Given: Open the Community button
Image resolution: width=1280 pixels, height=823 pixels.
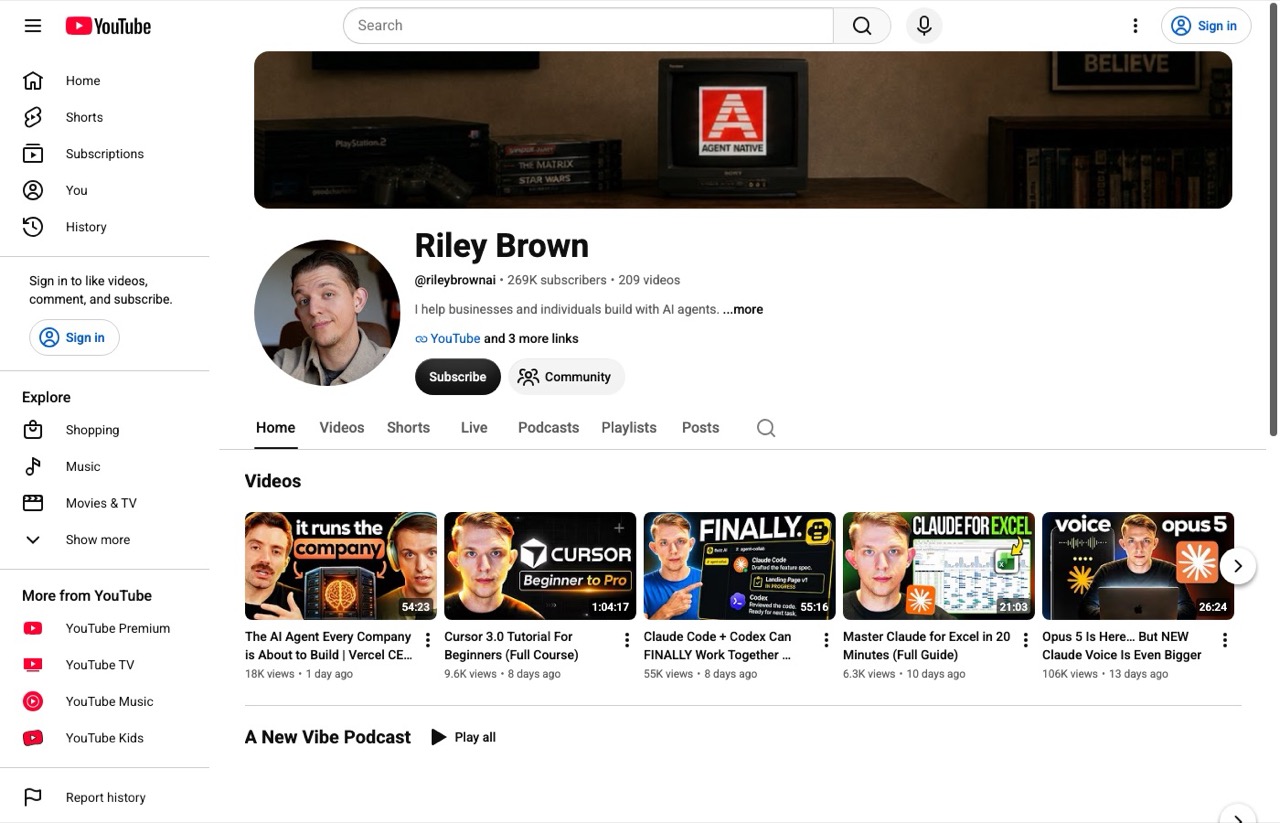Looking at the screenshot, I should (x=566, y=377).
